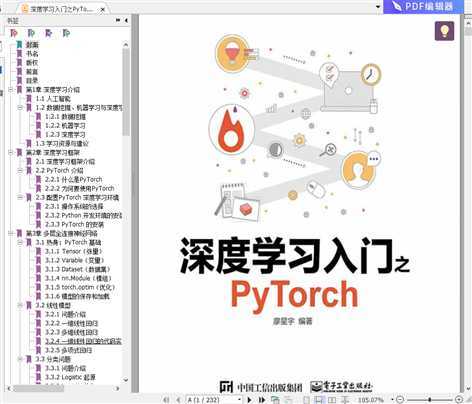Click the zoom slider handle

point(430,399)
